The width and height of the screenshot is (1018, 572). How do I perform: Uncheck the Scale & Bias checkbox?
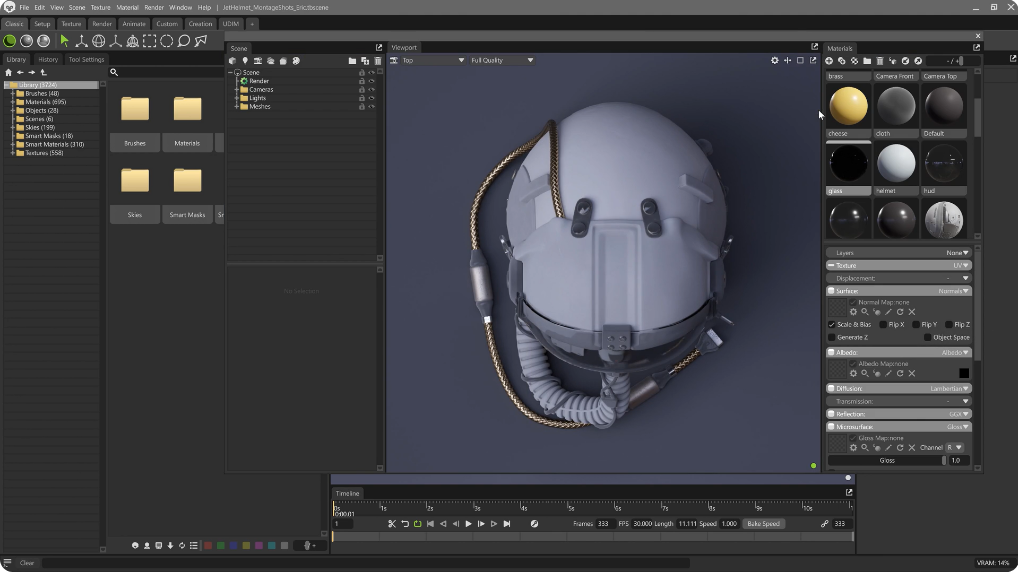tap(832, 325)
